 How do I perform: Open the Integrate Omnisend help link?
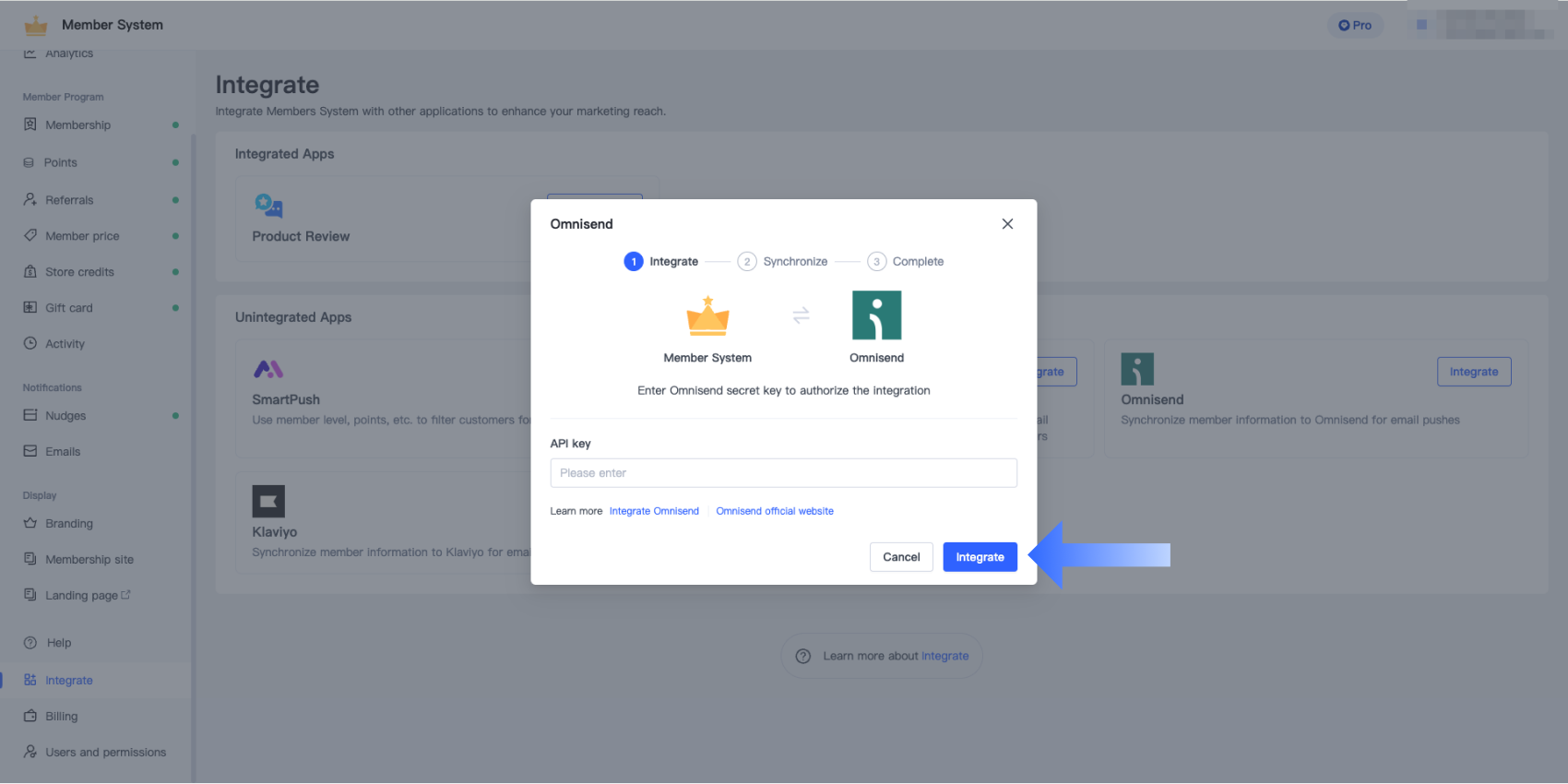(654, 511)
